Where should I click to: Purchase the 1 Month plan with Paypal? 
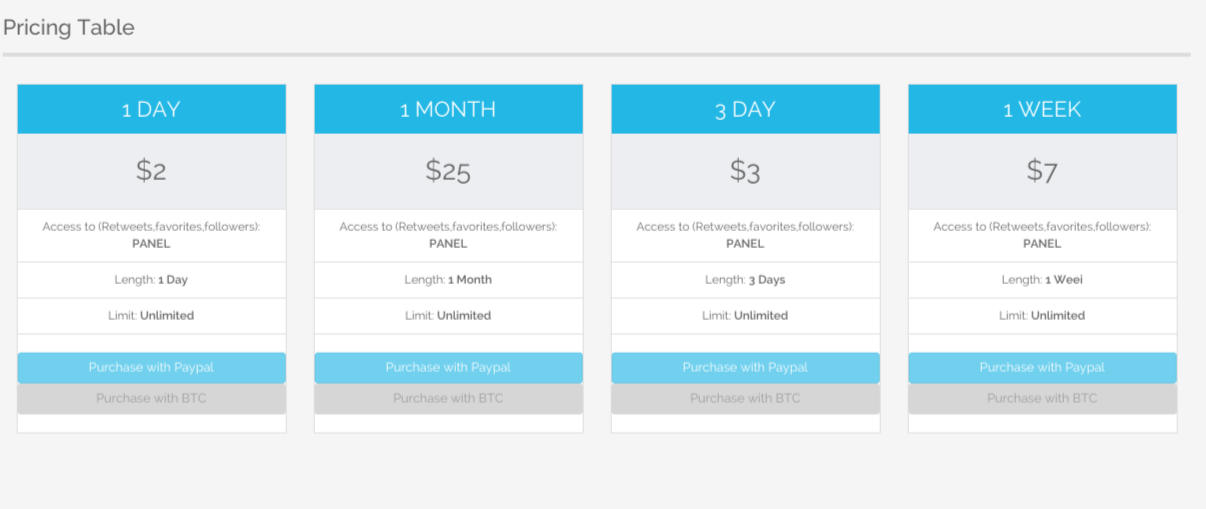(x=448, y=367)
